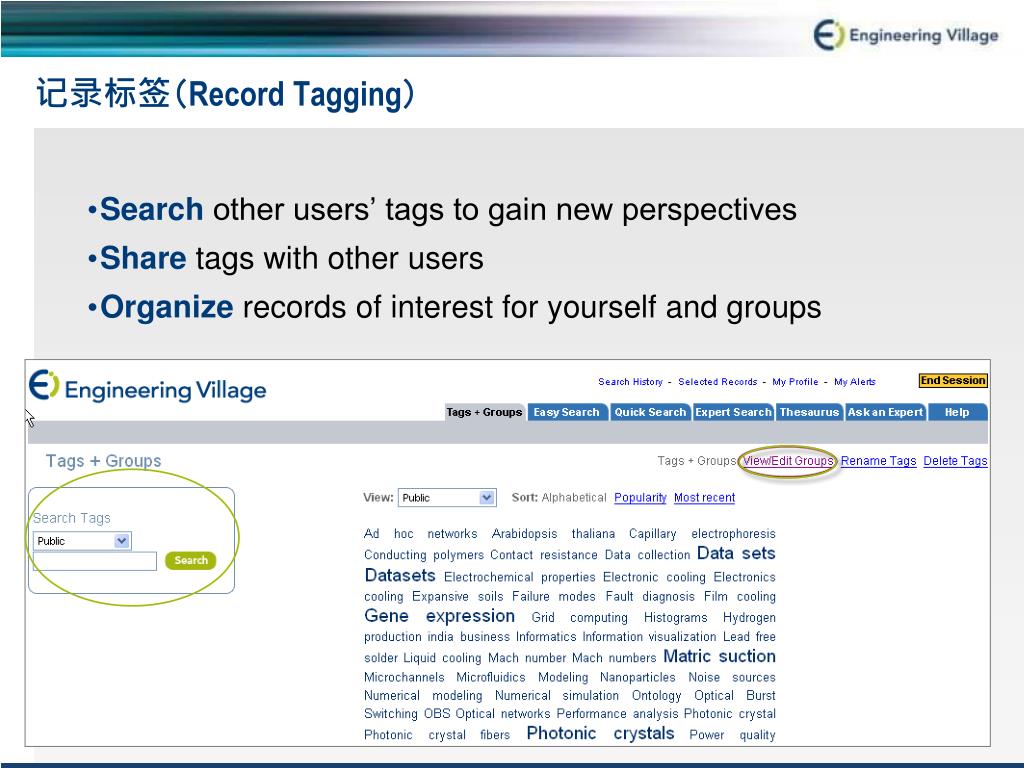1024x768 pixels.
Task: Open the 'Ad hoc networks' tag
Action: pyautogui.click(x=421, y=534)
